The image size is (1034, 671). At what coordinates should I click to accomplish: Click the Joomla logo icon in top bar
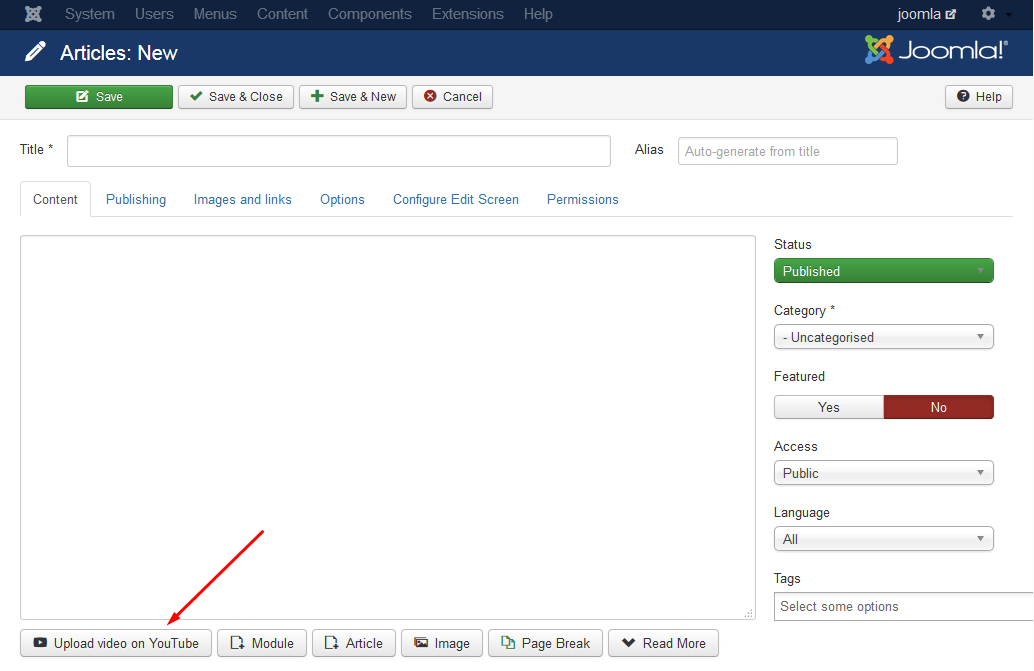click(x=33, y=14)
